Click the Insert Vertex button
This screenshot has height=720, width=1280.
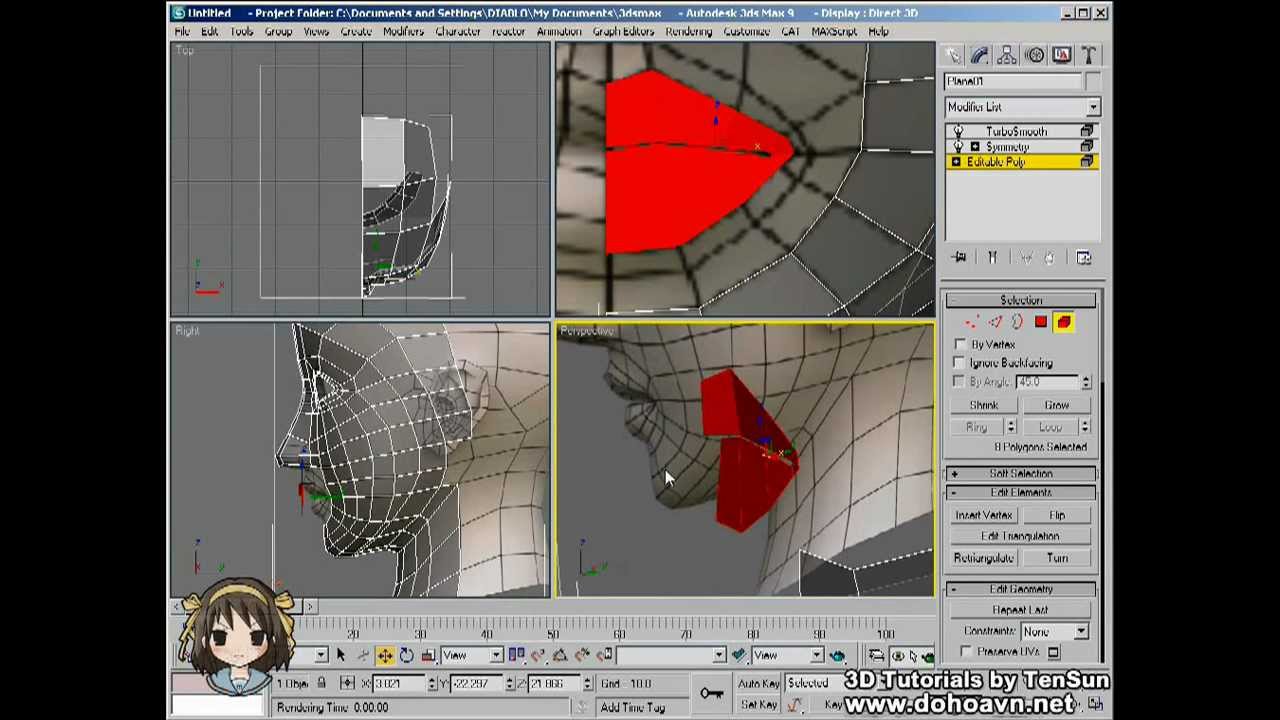(x=983, y=515)
